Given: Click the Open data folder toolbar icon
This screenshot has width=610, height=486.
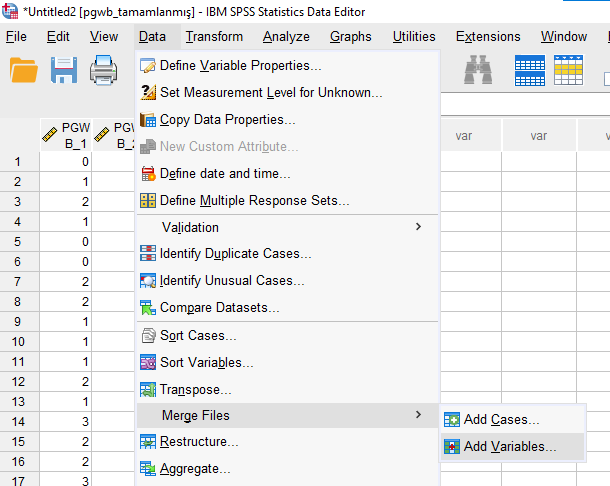Looking at the screenshot, I should [24, 70].
